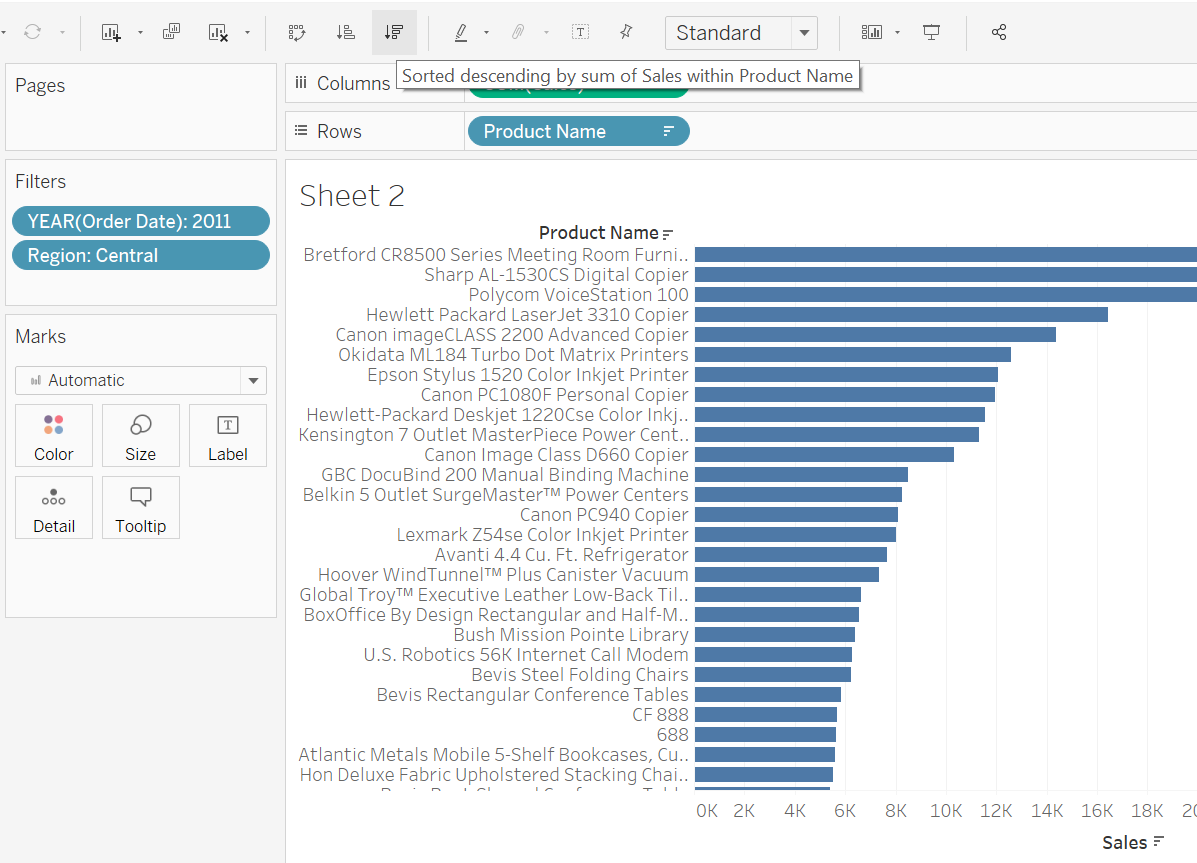Screen dimensions: 1197x863
Task: Click the Size button in Marks card
Action: click(x=140, y=435)
